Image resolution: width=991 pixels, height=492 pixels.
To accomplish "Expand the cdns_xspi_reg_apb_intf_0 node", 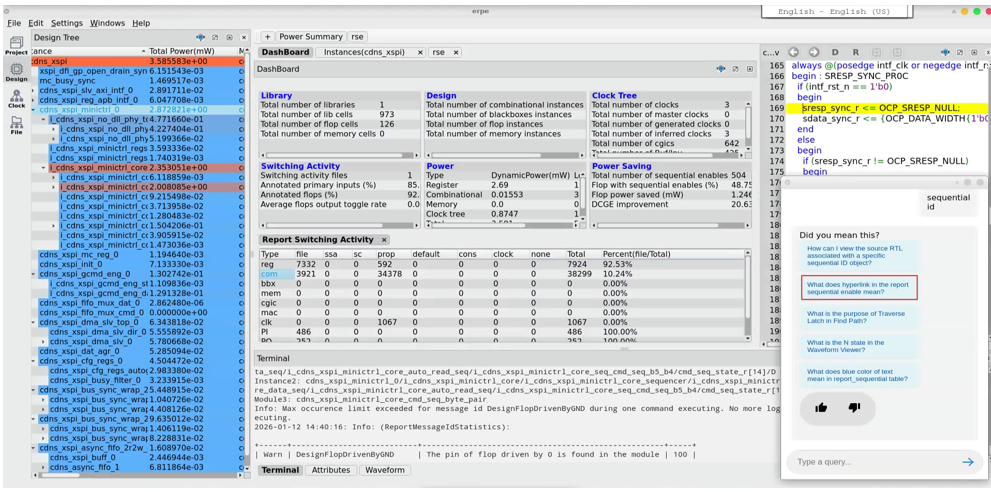I will pos(34,100).
